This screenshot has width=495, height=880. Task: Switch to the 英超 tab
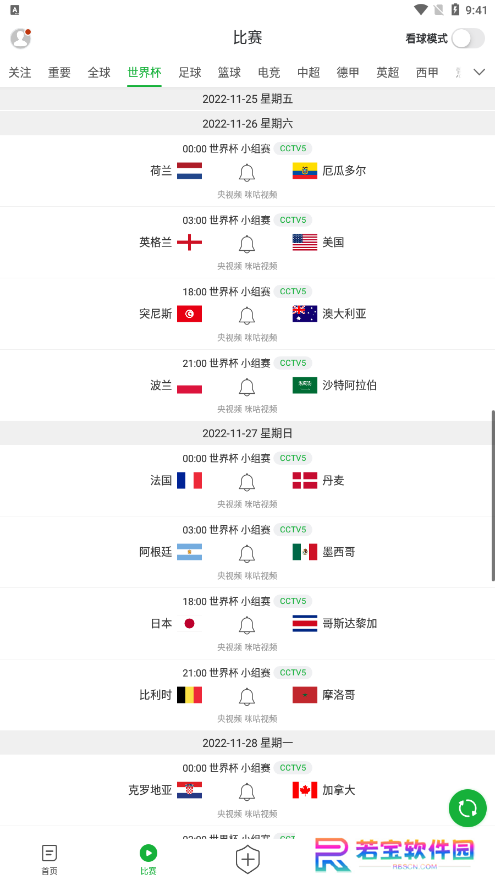click(x=387, y=72)
